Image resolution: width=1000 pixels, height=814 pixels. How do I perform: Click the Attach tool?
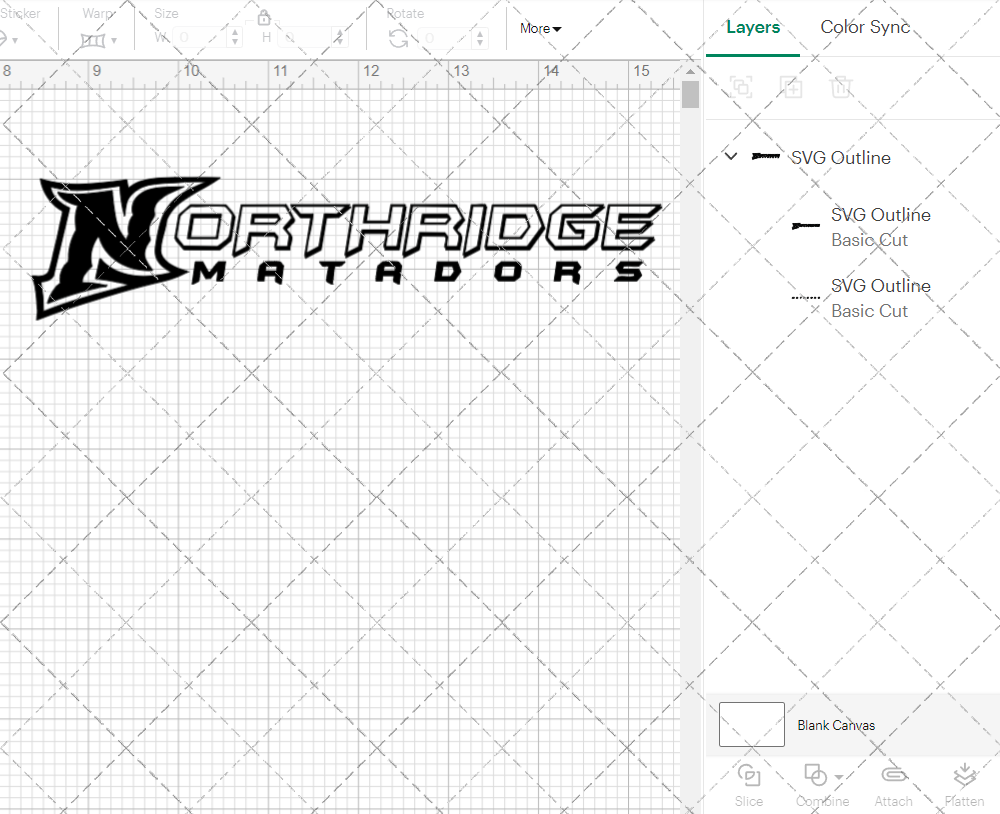coord(893,785)
